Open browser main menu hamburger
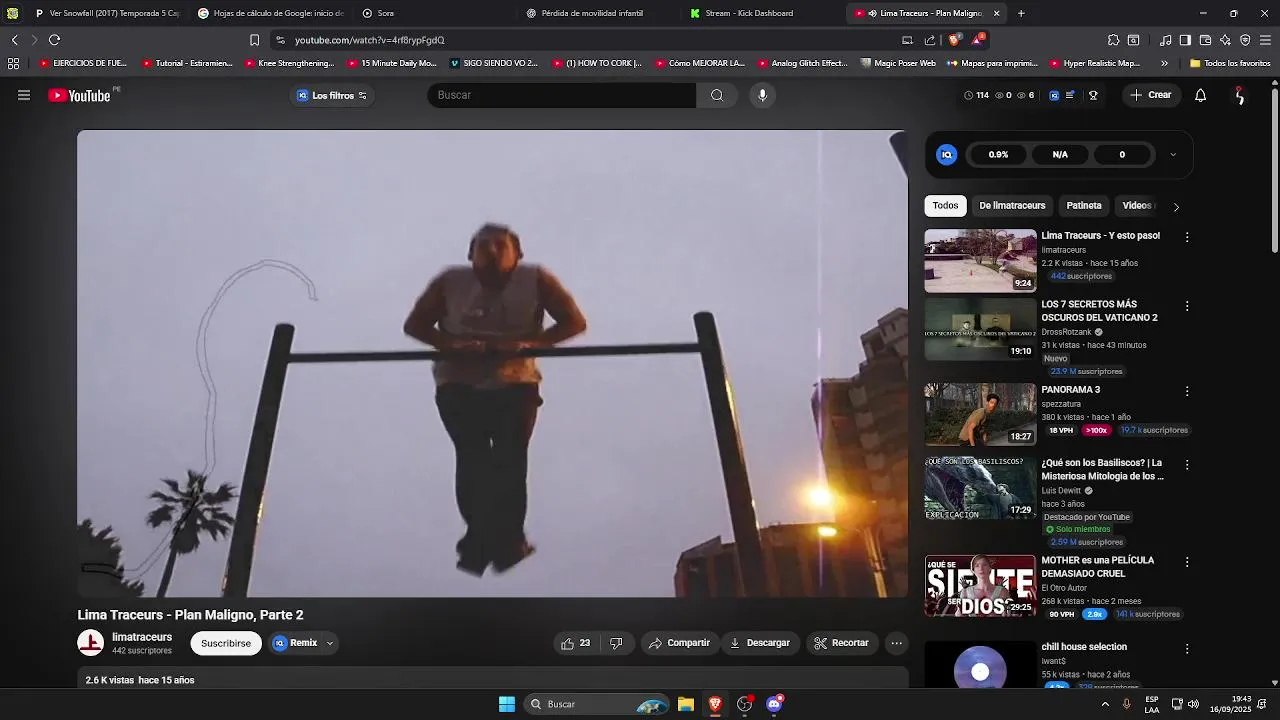1280x720 pixels. (x=1266, y=40)
